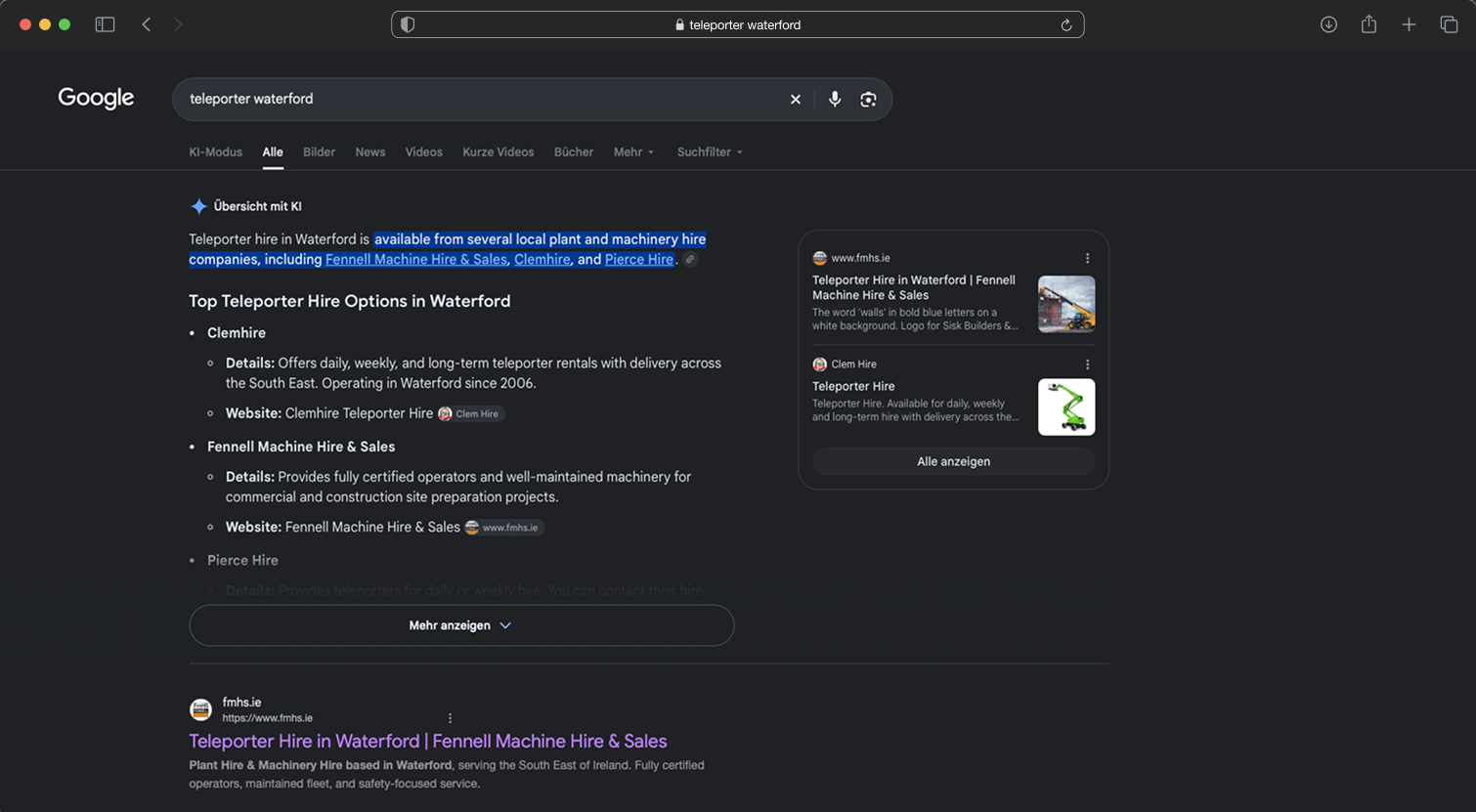Click the AI overview sparkle icon

[x=198, y=206]
